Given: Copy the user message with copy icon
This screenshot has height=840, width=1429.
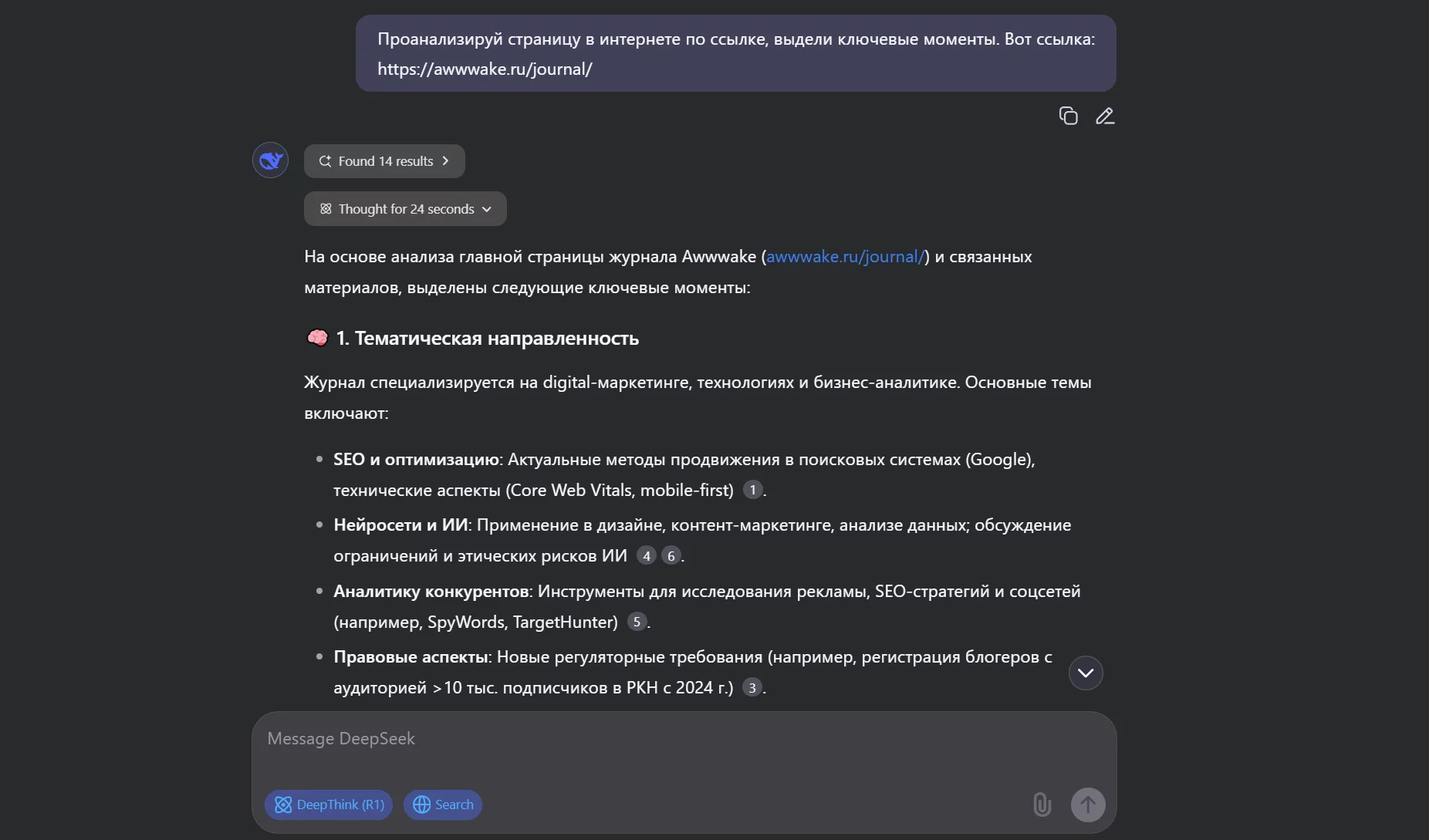Looking at the screenshot, I should pyautogui.click(x=1068, y=116).
